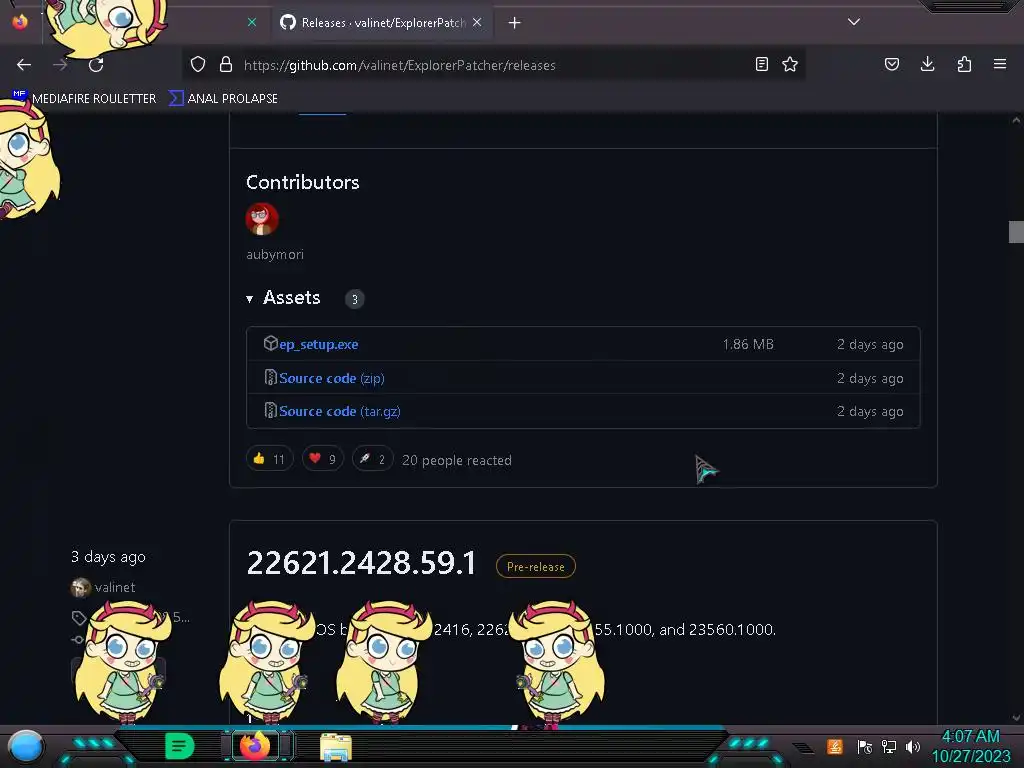This screenshot has height=768, width=1024.
Task: Click the rocket reaction with 2
Action: pos(372,459)
